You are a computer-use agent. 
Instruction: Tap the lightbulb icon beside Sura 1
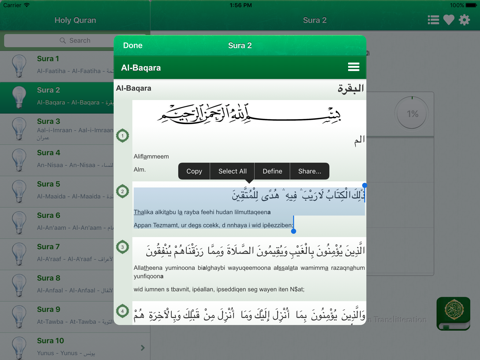coord(19,66)
